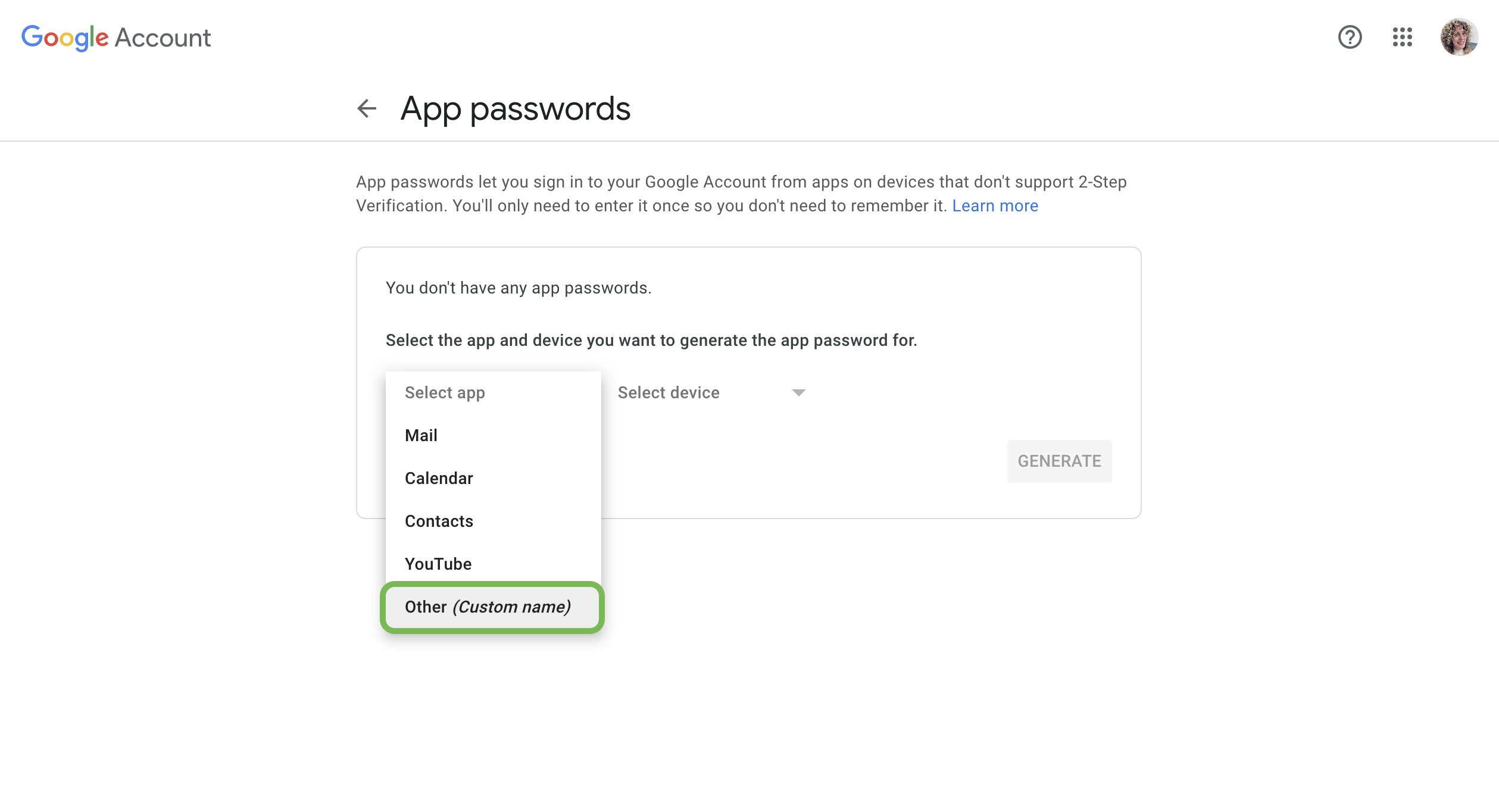Open the Select device dropdown

click(x=669, y=392)
